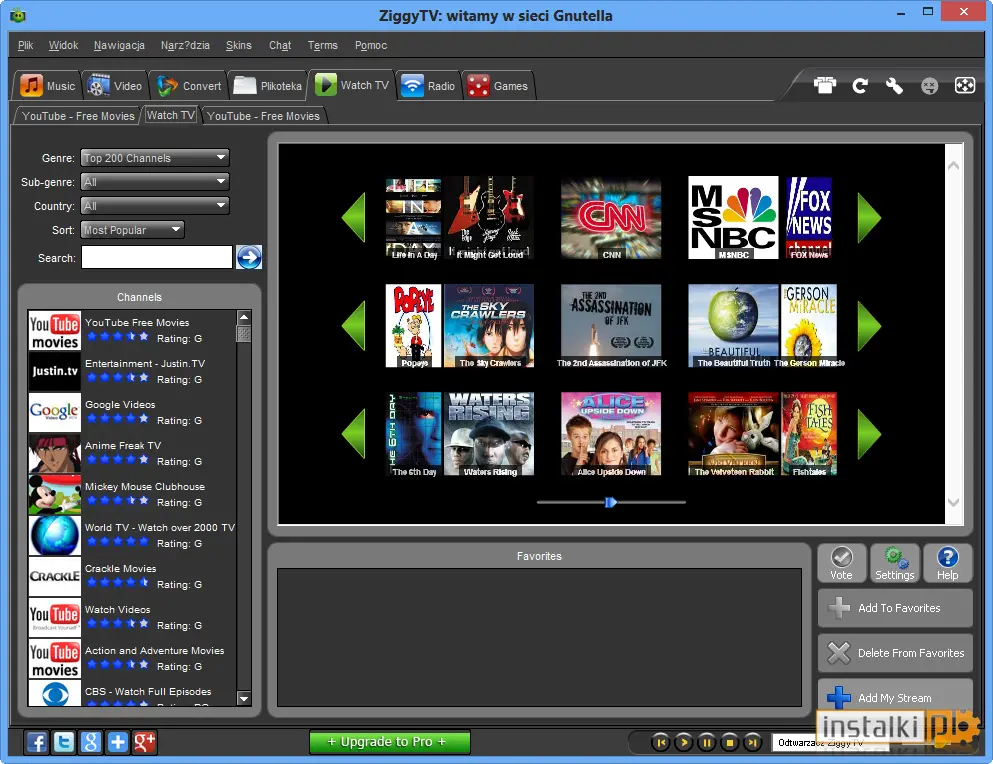Click Add My Stream button
The height and width of the screenshot is (764, 993).
point(895,697)
